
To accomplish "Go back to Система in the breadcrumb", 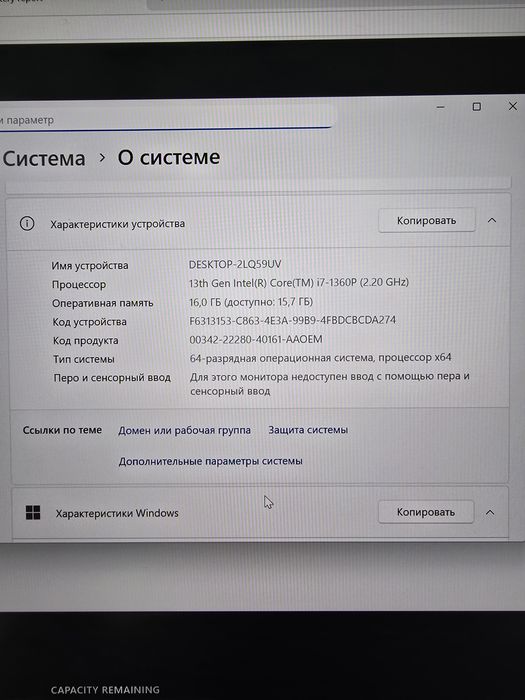I will 44,158.
